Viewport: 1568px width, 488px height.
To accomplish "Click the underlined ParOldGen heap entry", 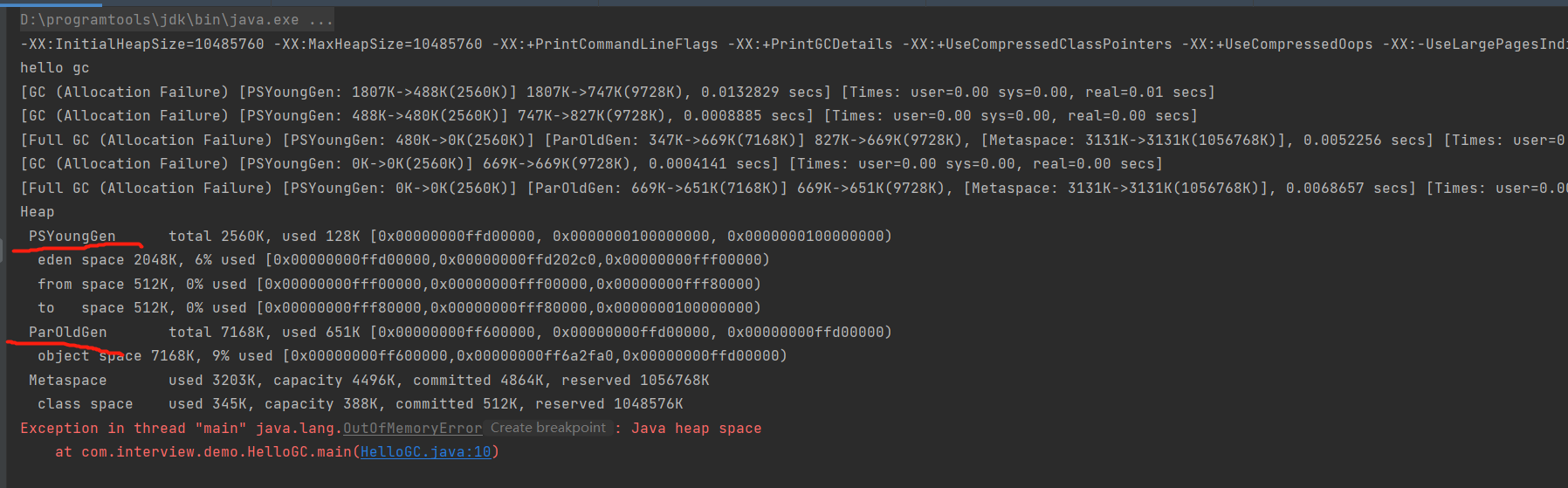I will point(68,333).
